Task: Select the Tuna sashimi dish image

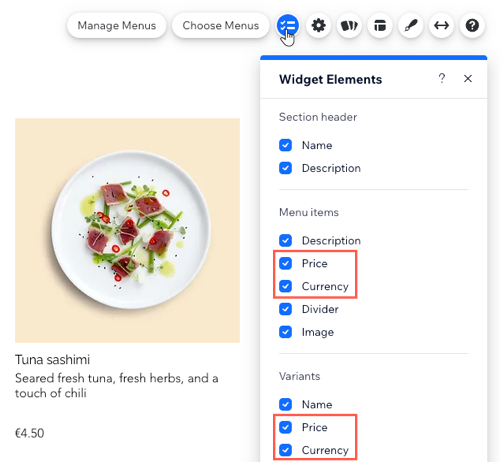Action: coord(127,230)
